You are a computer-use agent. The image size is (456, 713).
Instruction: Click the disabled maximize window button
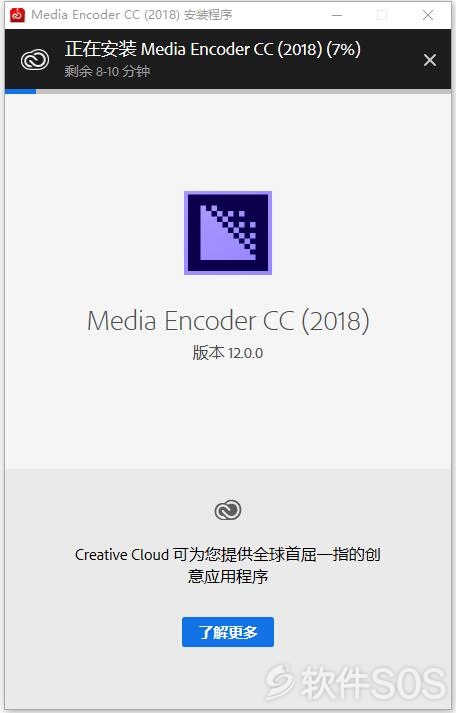tap(382, 15)
